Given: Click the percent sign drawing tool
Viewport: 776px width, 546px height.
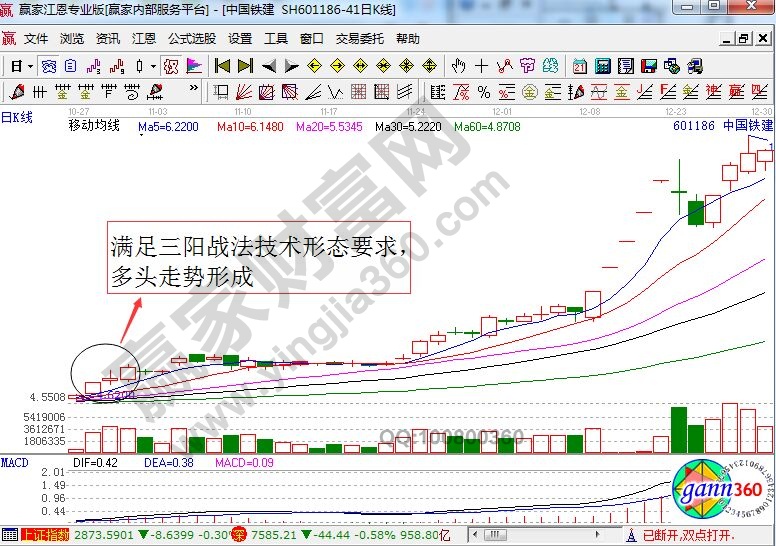Looking at the screenshot, I should (x=482, y=92).
